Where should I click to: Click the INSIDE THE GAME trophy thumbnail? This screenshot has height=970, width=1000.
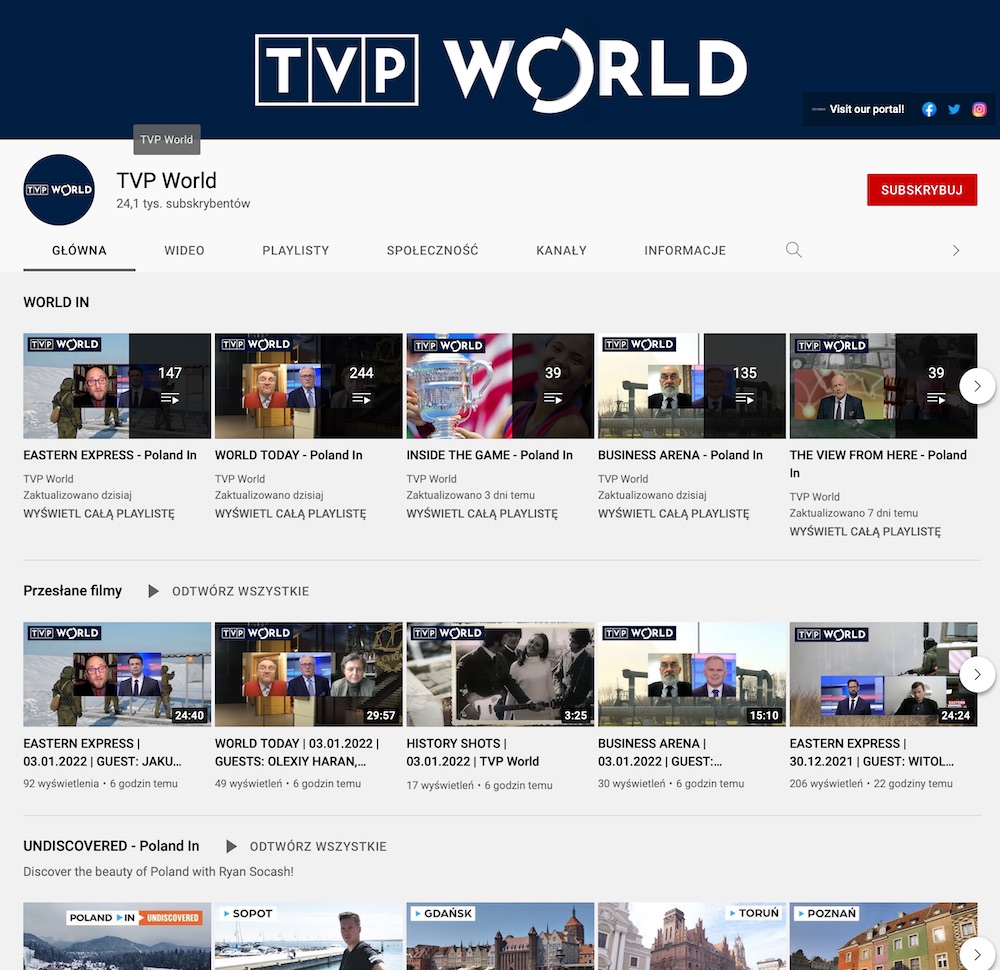(x=500, y=386)
